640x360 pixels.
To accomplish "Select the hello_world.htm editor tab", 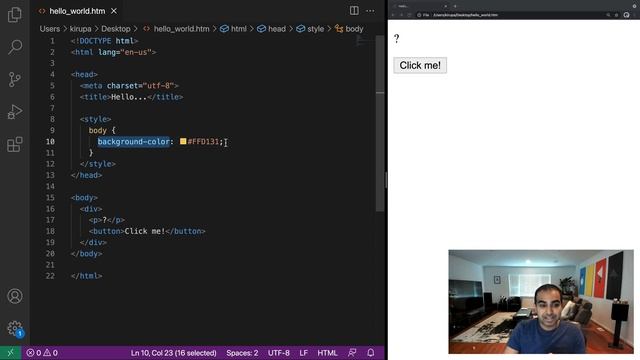I will (77, 11).
